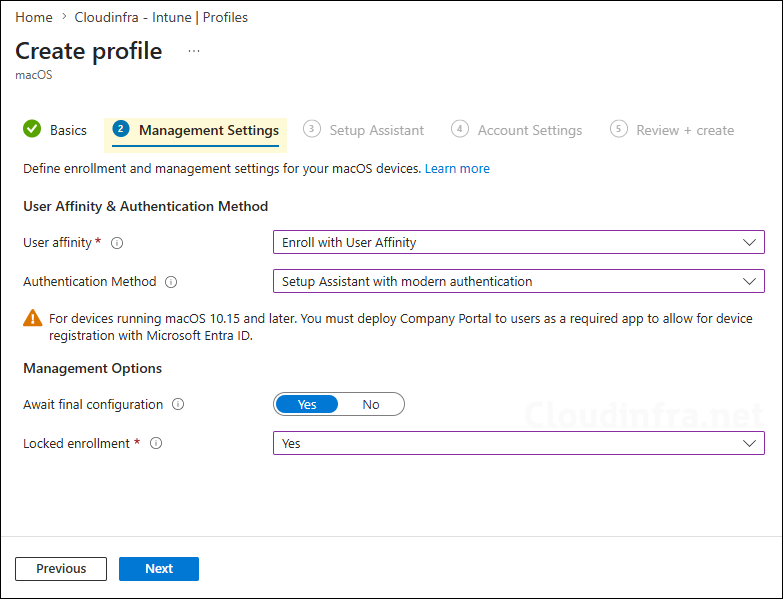Open the User affinity dropdown
This screenshot has width=783, height=599.
click(518, 242)
